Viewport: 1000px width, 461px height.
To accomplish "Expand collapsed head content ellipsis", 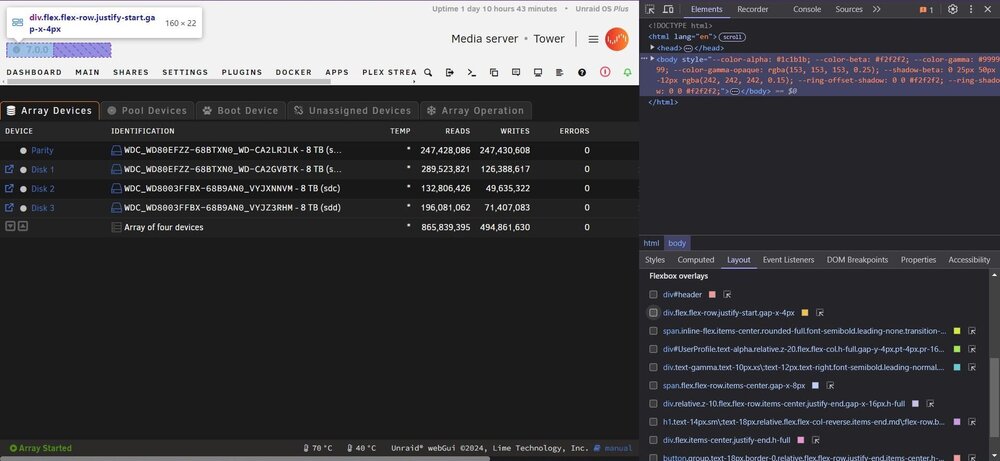I will 688,48.
